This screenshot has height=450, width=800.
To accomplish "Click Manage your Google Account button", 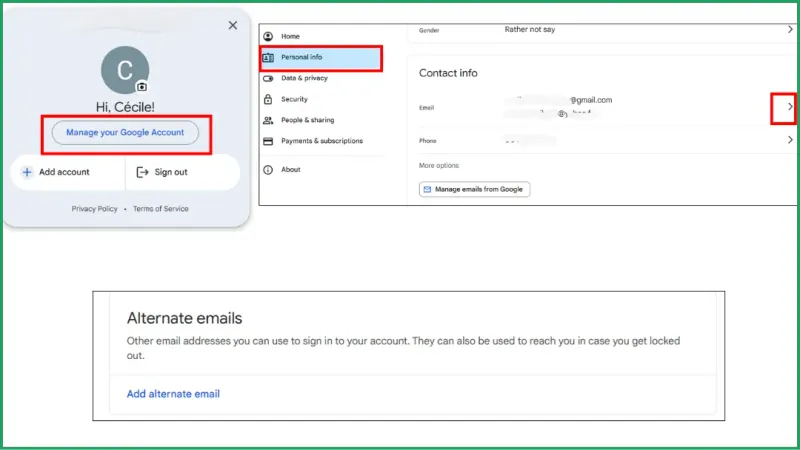I will pos(125,133).
